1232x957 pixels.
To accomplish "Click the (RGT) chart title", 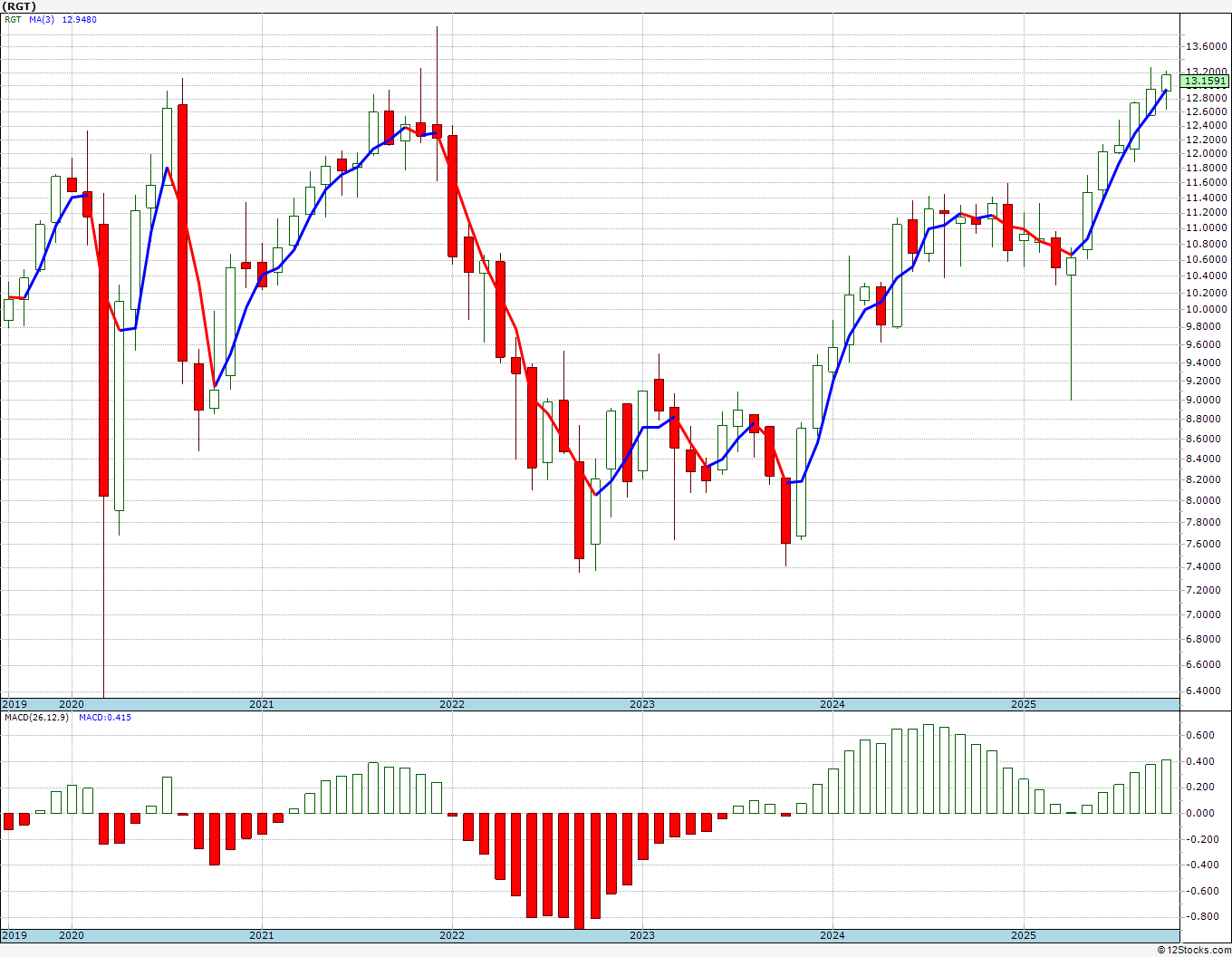I will pyautogui.click(x=19, y=6).
